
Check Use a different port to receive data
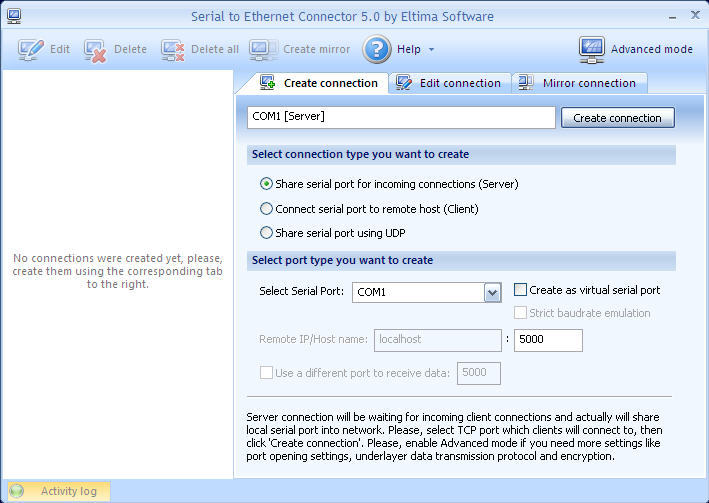tap(266, 373)
